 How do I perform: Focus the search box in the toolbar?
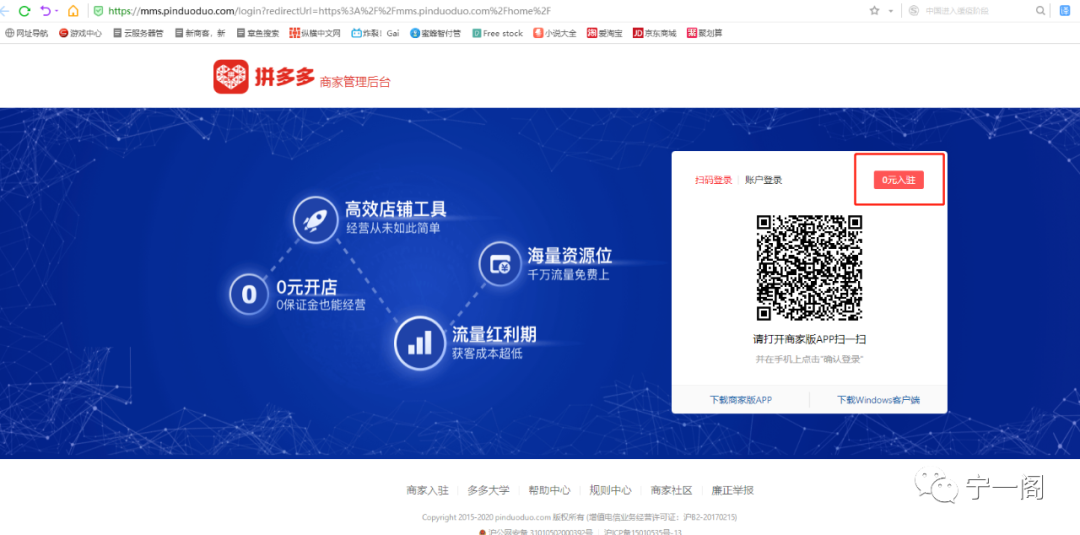977,11
